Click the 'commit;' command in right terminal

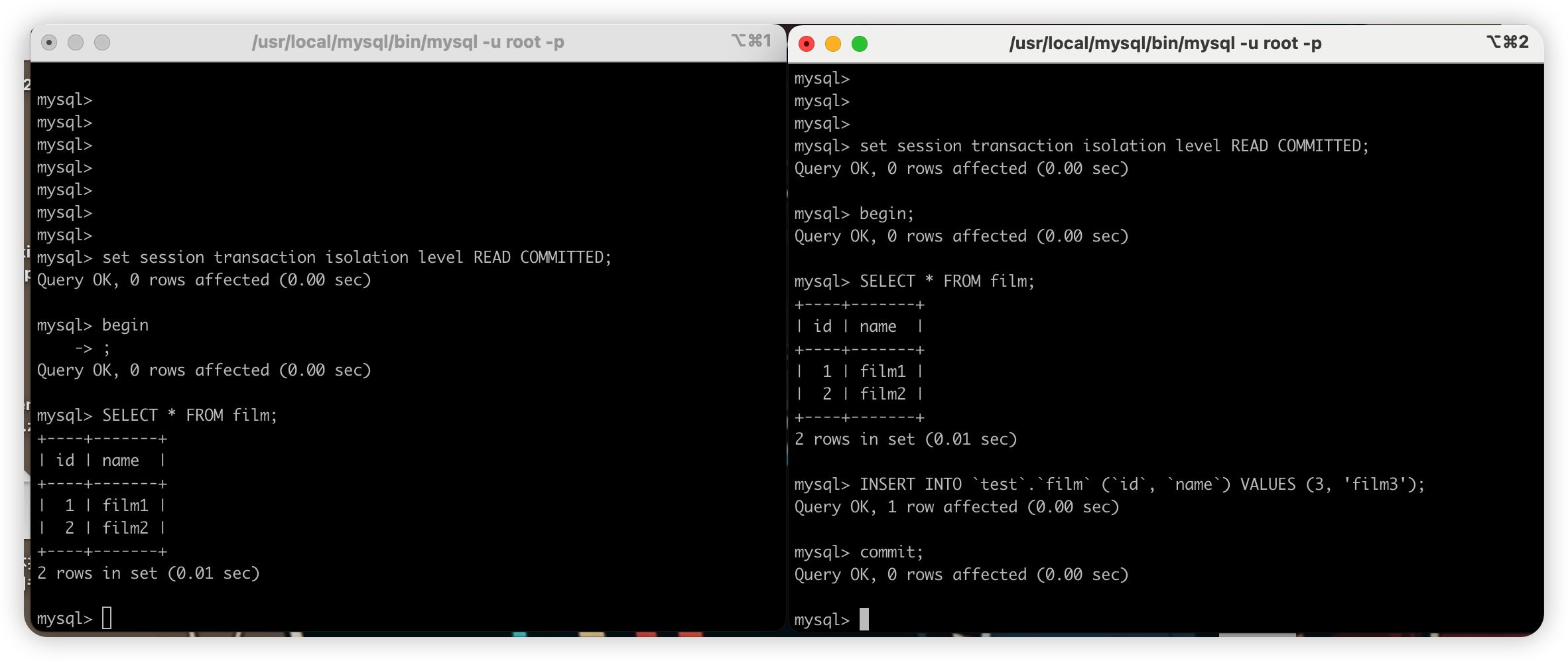[x=891, y=552]
